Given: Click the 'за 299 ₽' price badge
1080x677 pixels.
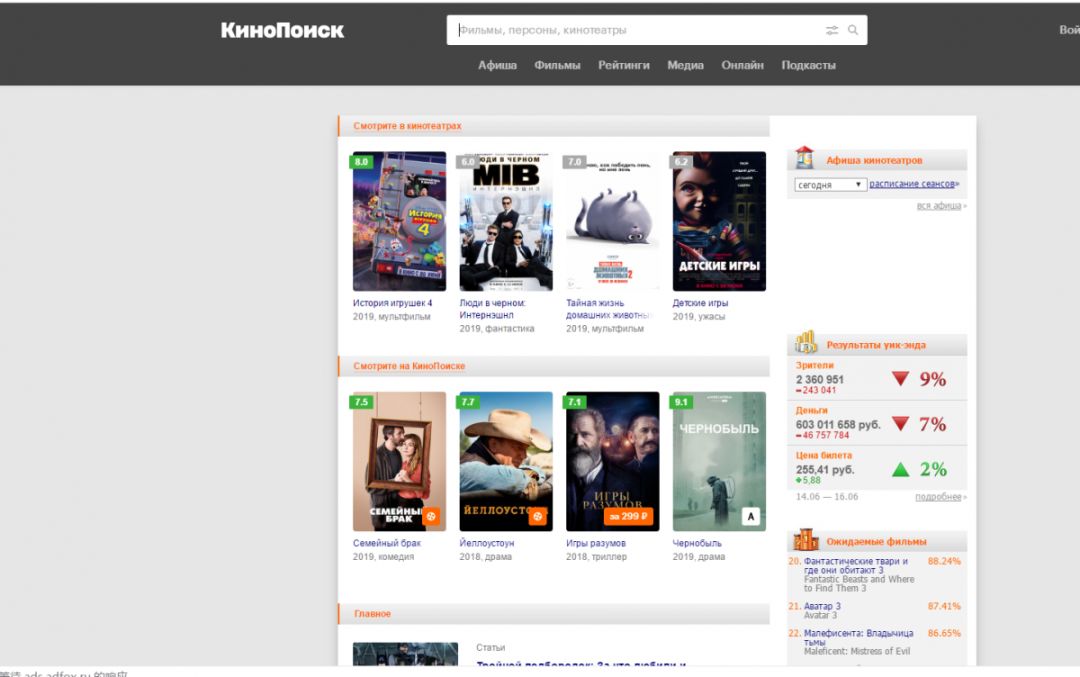Looking at the screenshot, I should click(628, 516).
